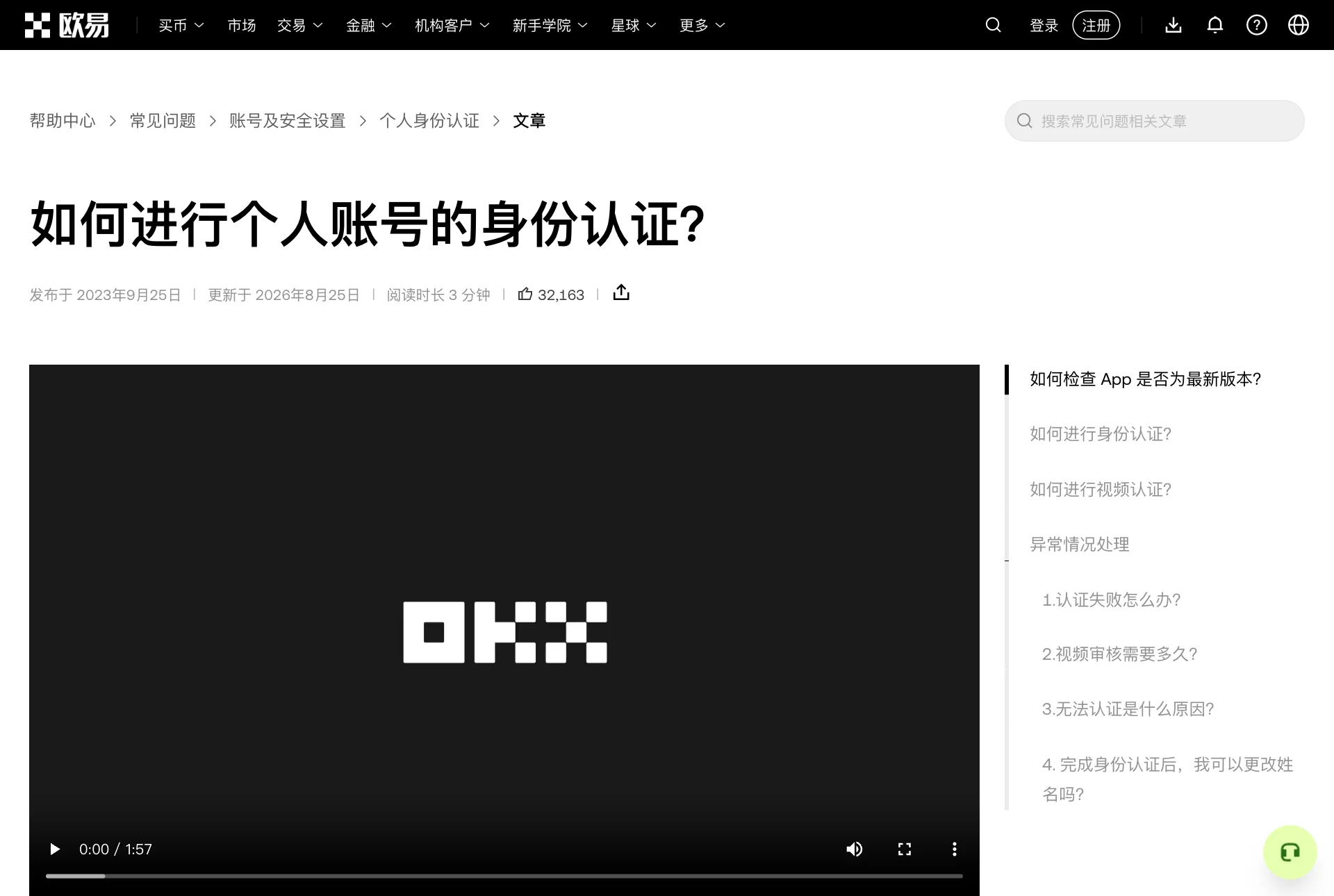Expand the 机构客户 dropdown menu

click(452, 26)
